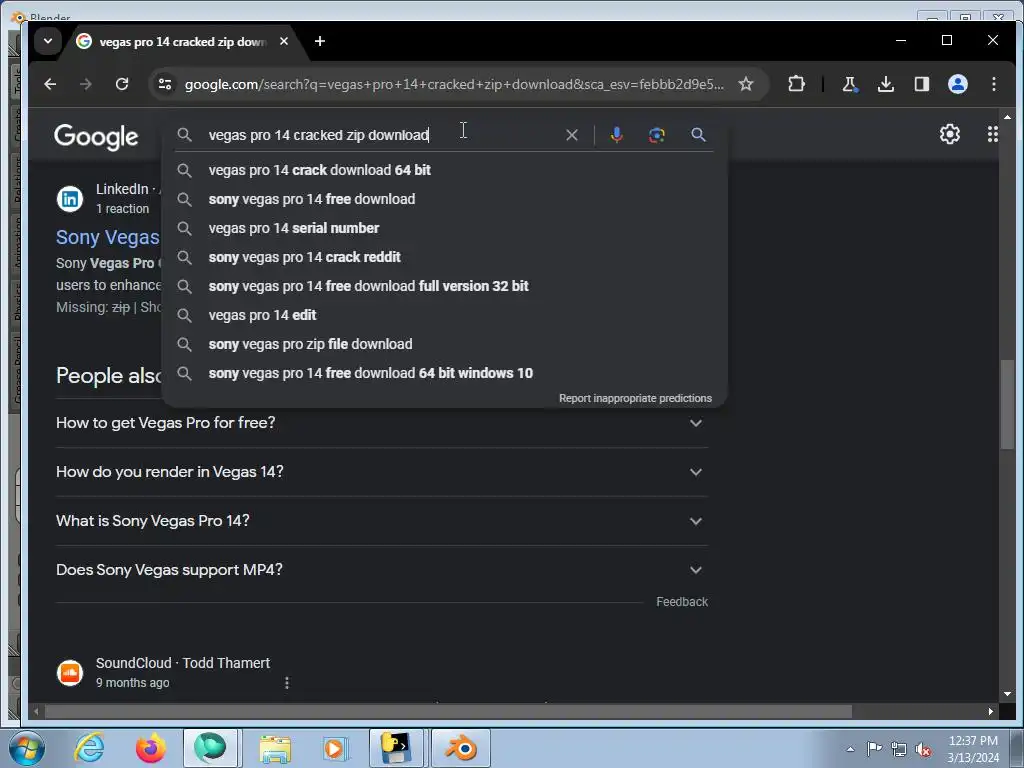Open the Downloads tray icon
Viewport: 1024px width, 768px height.
click(x=886, y=84)
